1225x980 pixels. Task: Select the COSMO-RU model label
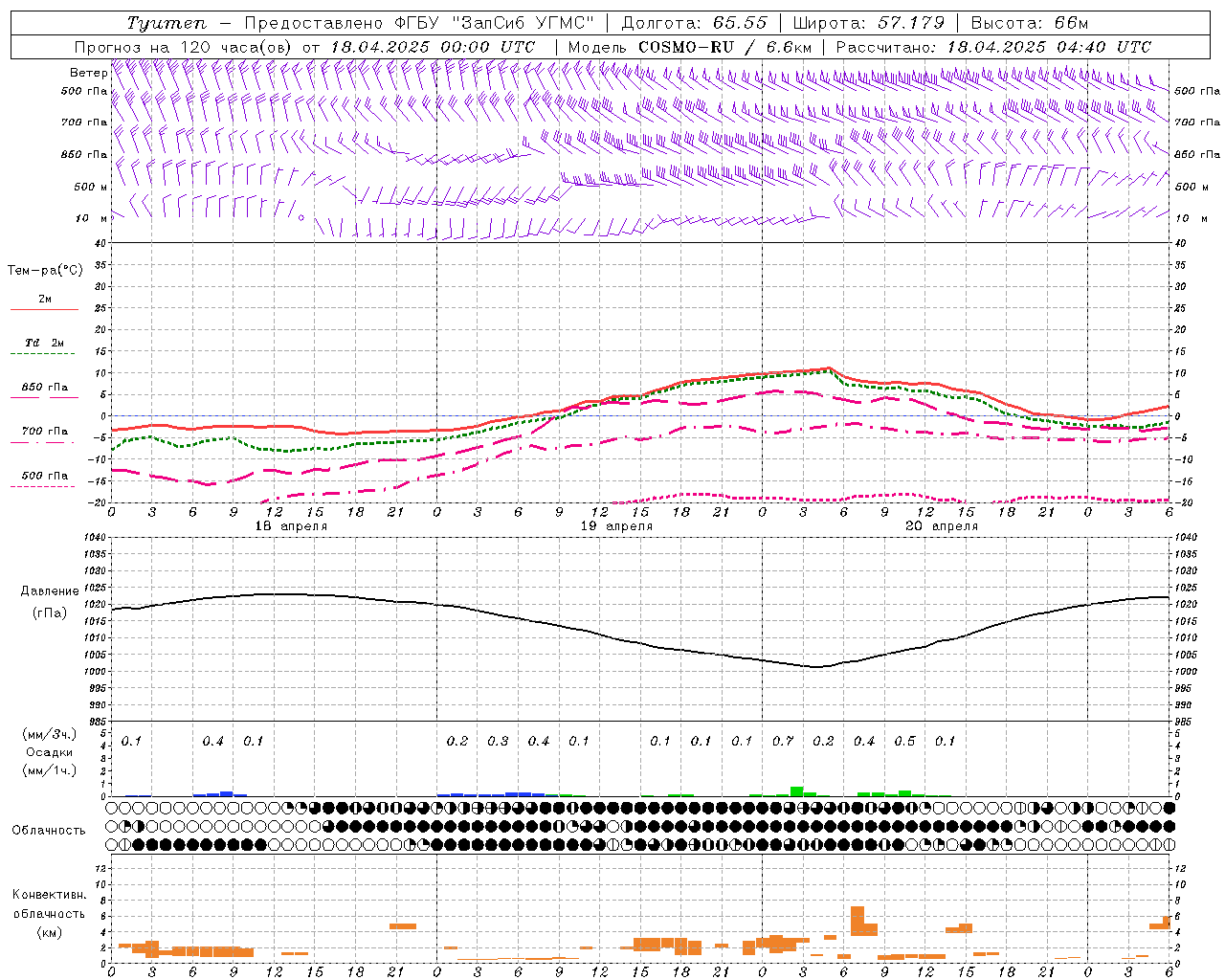(x=685, y=47)
